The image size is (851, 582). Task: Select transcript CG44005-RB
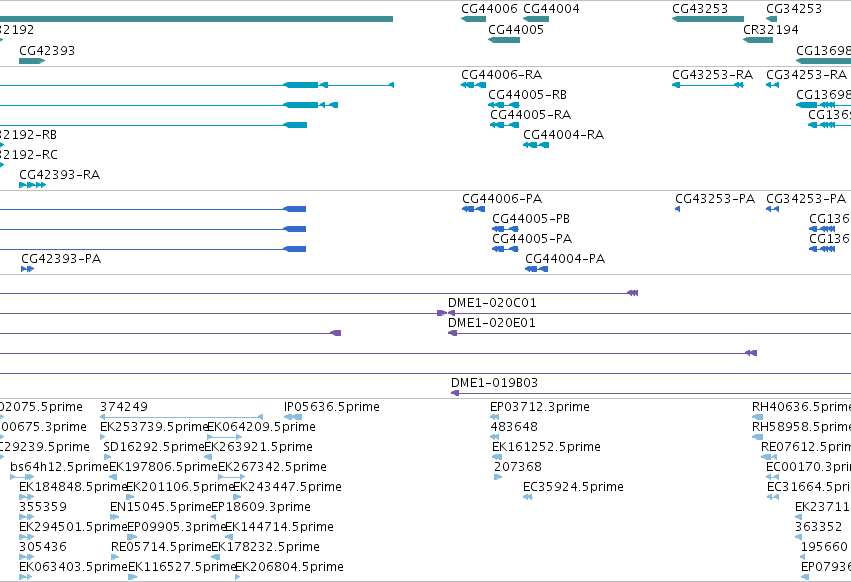click(528, 95)
